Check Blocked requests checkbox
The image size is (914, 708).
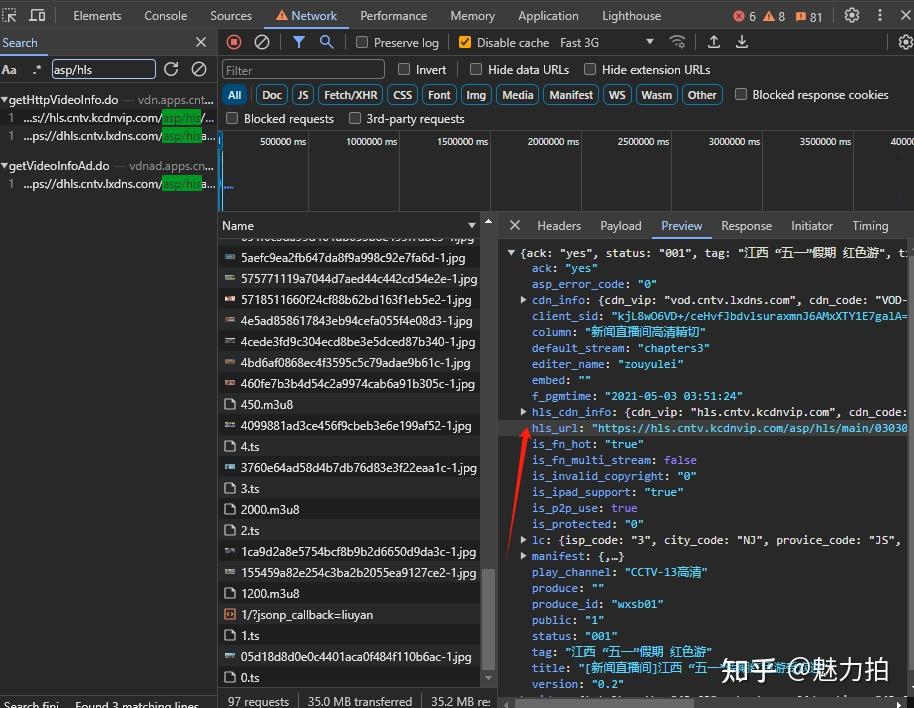(x=232, y=118)
